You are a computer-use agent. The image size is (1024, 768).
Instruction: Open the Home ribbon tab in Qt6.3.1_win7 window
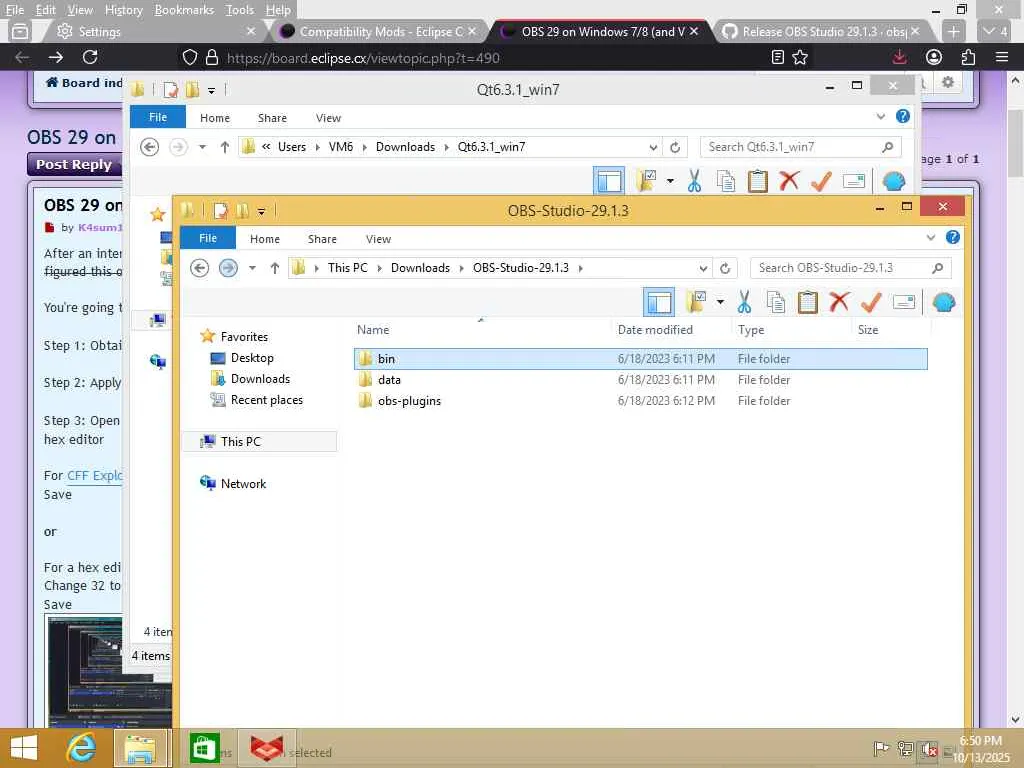tap(215, 118)
